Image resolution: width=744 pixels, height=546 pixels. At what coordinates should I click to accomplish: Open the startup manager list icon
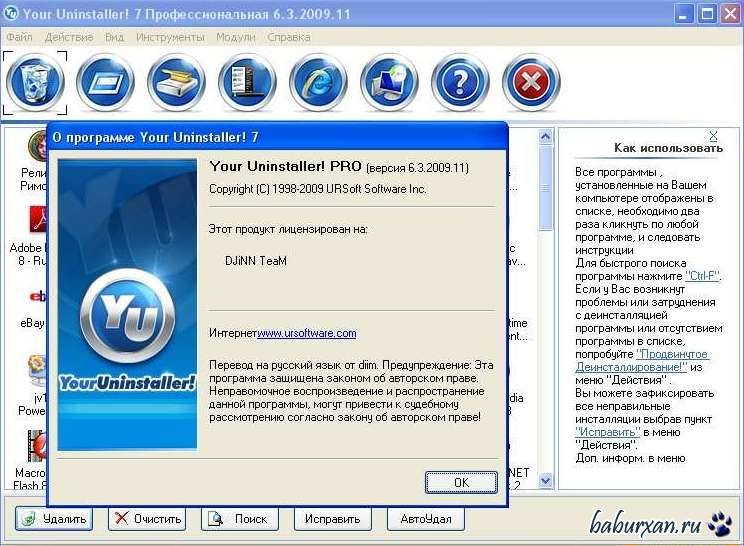247,83
